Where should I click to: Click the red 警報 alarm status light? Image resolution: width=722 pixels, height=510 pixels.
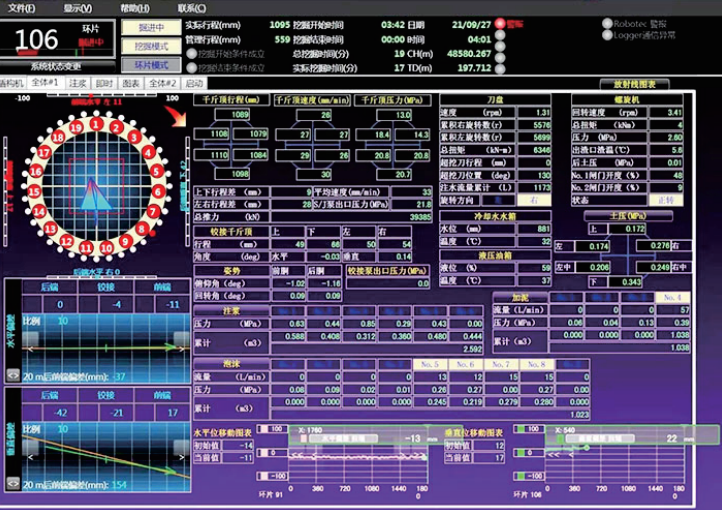pos(499,23)
